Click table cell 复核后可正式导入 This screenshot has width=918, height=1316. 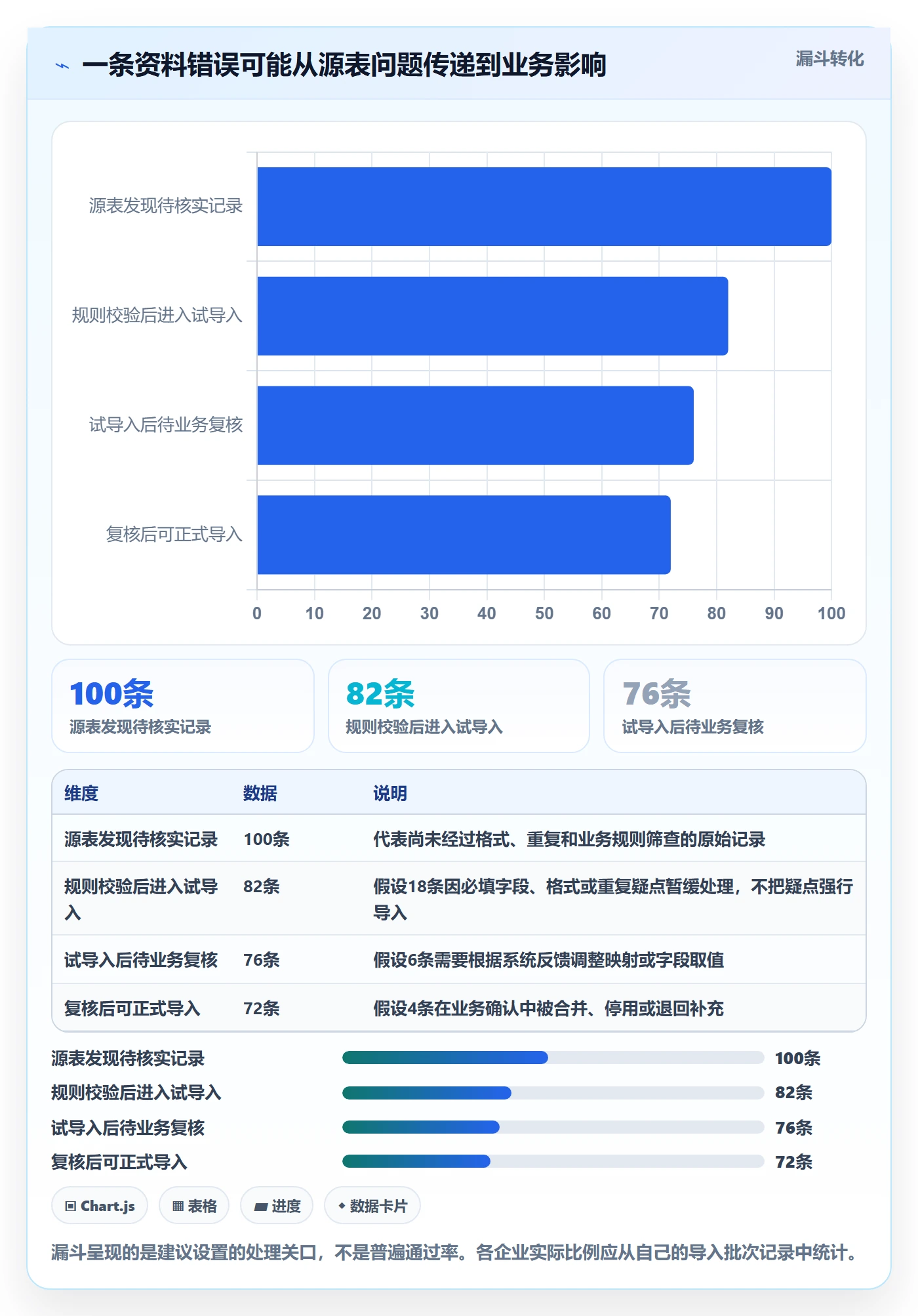click(132, 1008)
